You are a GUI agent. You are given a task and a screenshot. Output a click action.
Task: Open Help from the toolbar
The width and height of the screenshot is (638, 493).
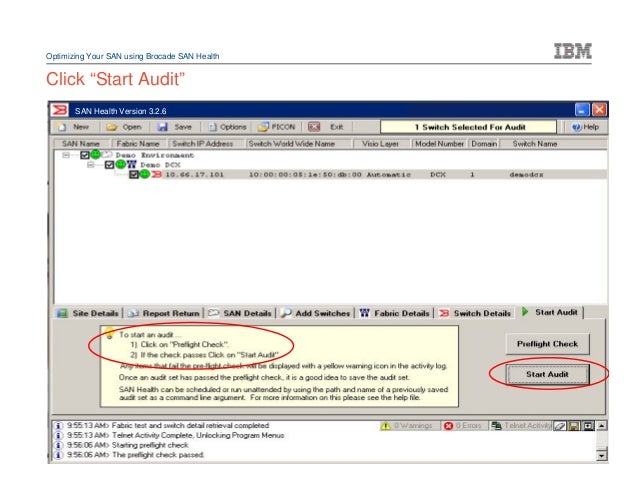585,127
